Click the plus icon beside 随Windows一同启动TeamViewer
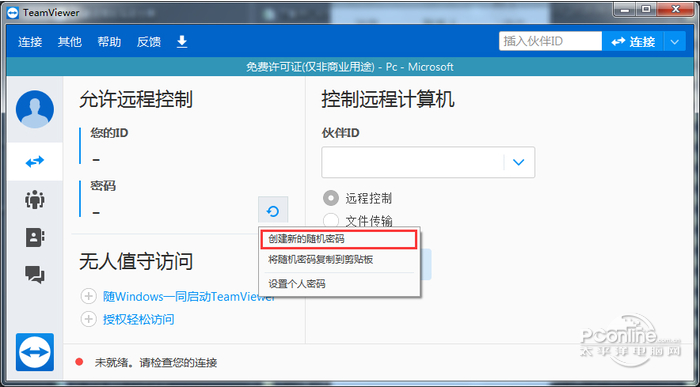 tap(88, 296)
